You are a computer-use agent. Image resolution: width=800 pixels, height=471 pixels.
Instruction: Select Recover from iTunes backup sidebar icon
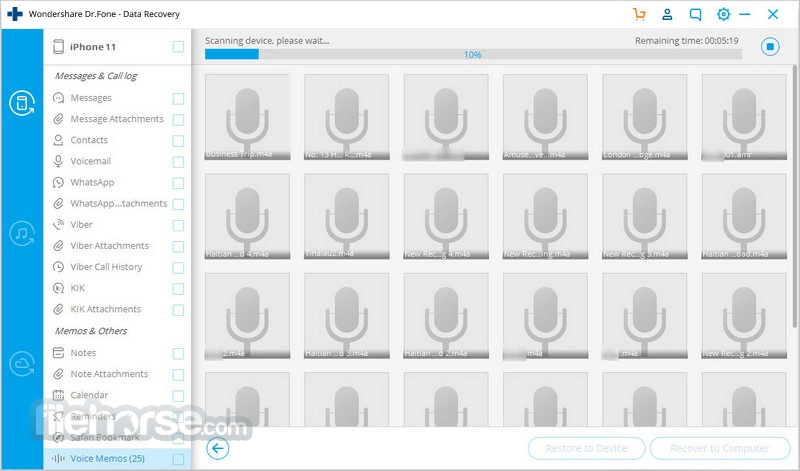(22, 234)
